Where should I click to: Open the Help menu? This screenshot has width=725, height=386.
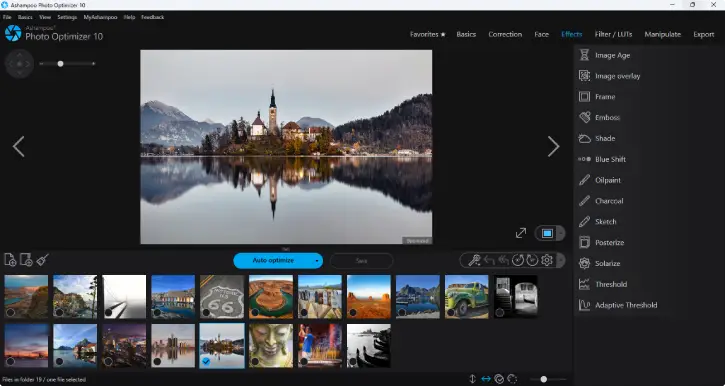tap(129, 17)
